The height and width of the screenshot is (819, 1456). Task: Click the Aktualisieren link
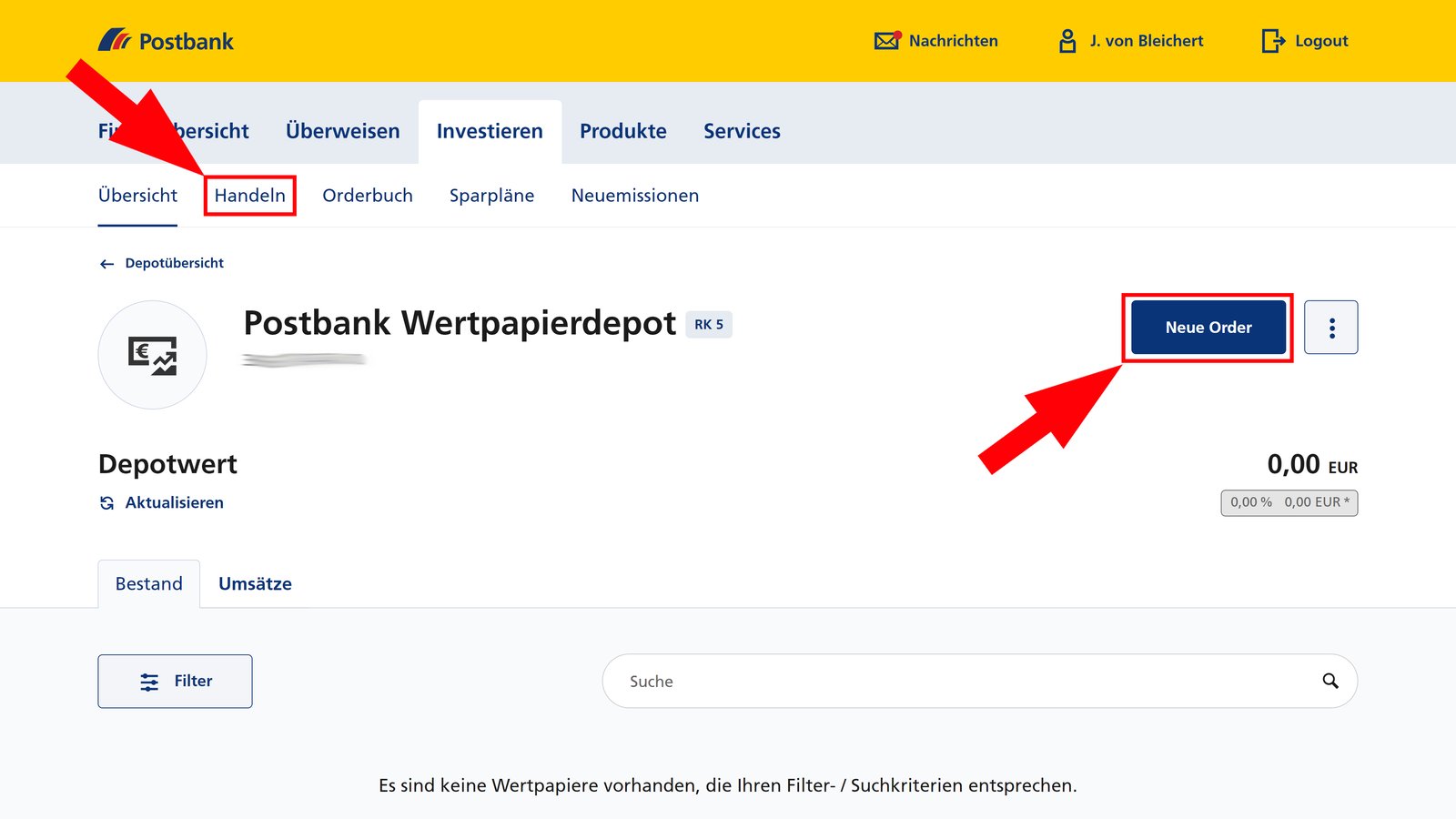[174, 502]
